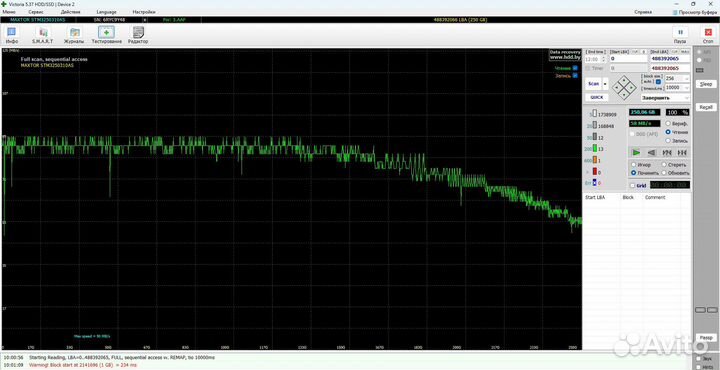Click the Comment column header

point(655,197)
